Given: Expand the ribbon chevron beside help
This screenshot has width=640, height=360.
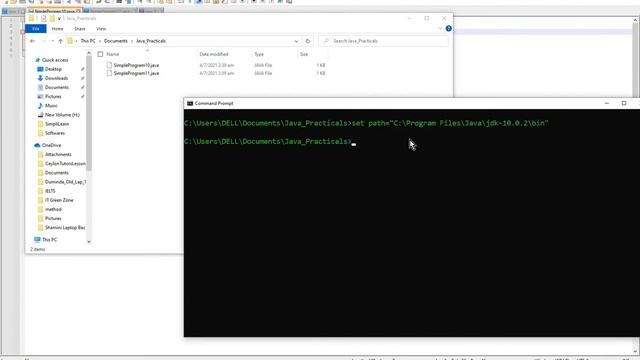Looking at the screenshot, I should coord(440,29).
